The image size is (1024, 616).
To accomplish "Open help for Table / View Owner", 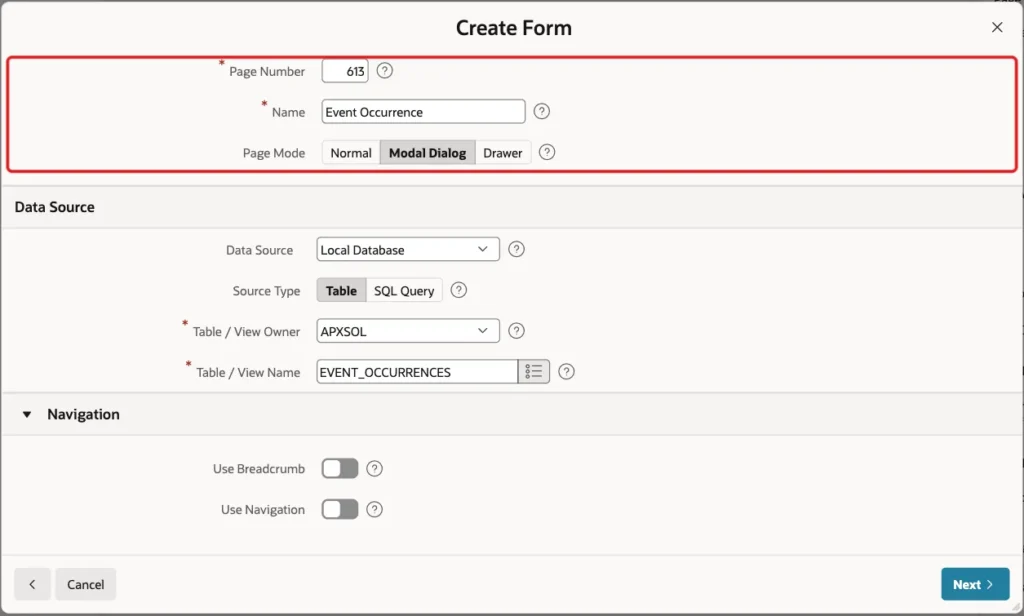I will [x=516, y=331].
